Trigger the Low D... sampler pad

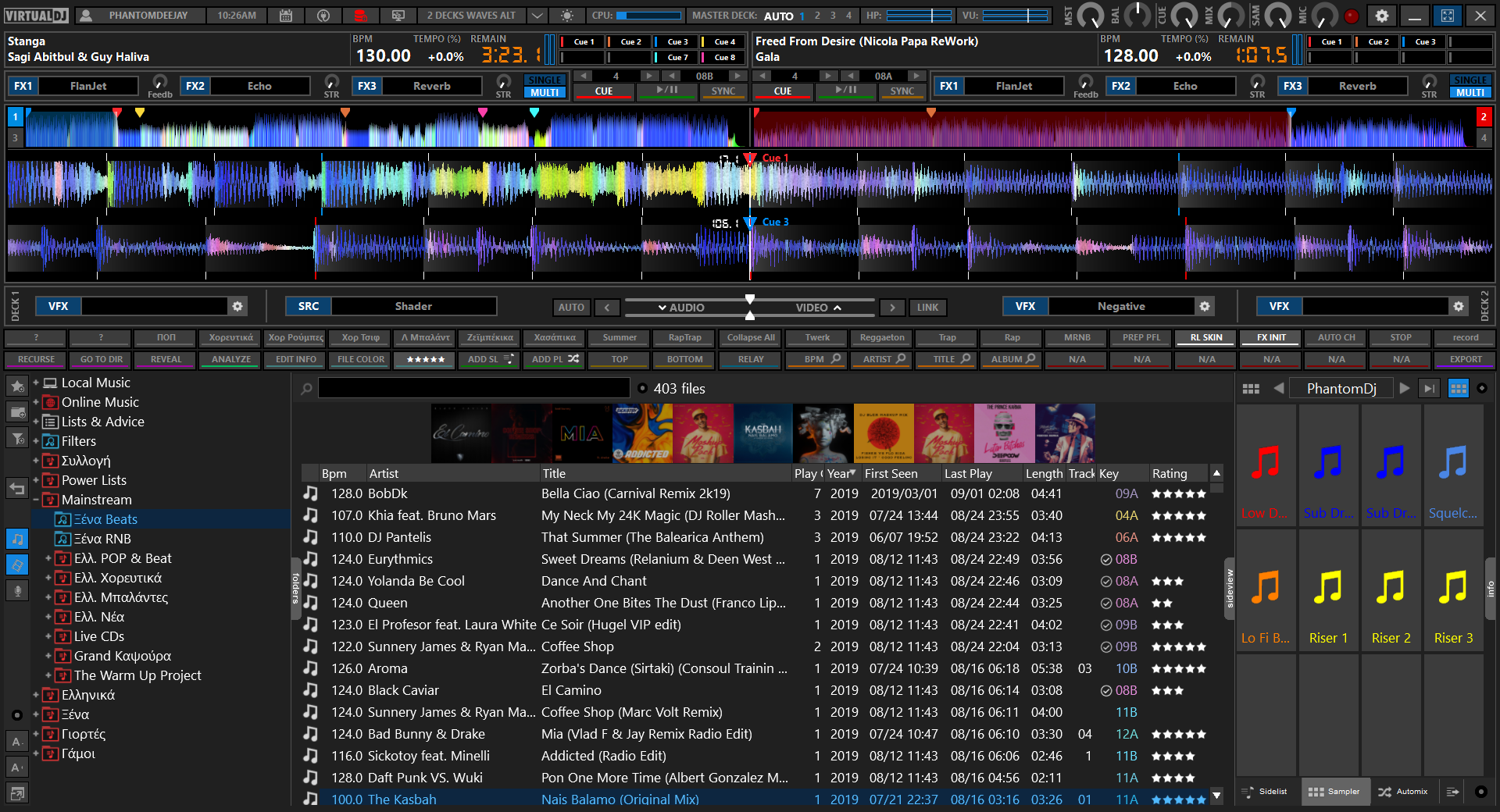click(x=1266, y=465)
